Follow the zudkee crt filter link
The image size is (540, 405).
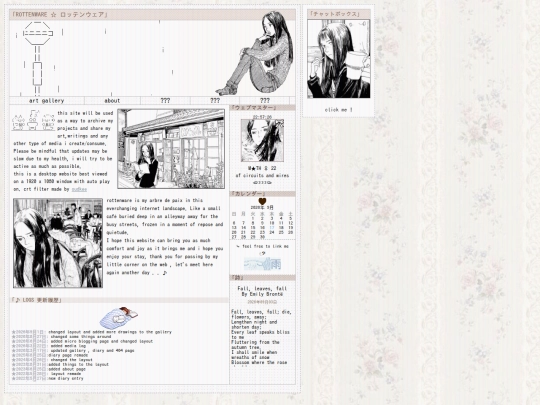coord(79,189)
